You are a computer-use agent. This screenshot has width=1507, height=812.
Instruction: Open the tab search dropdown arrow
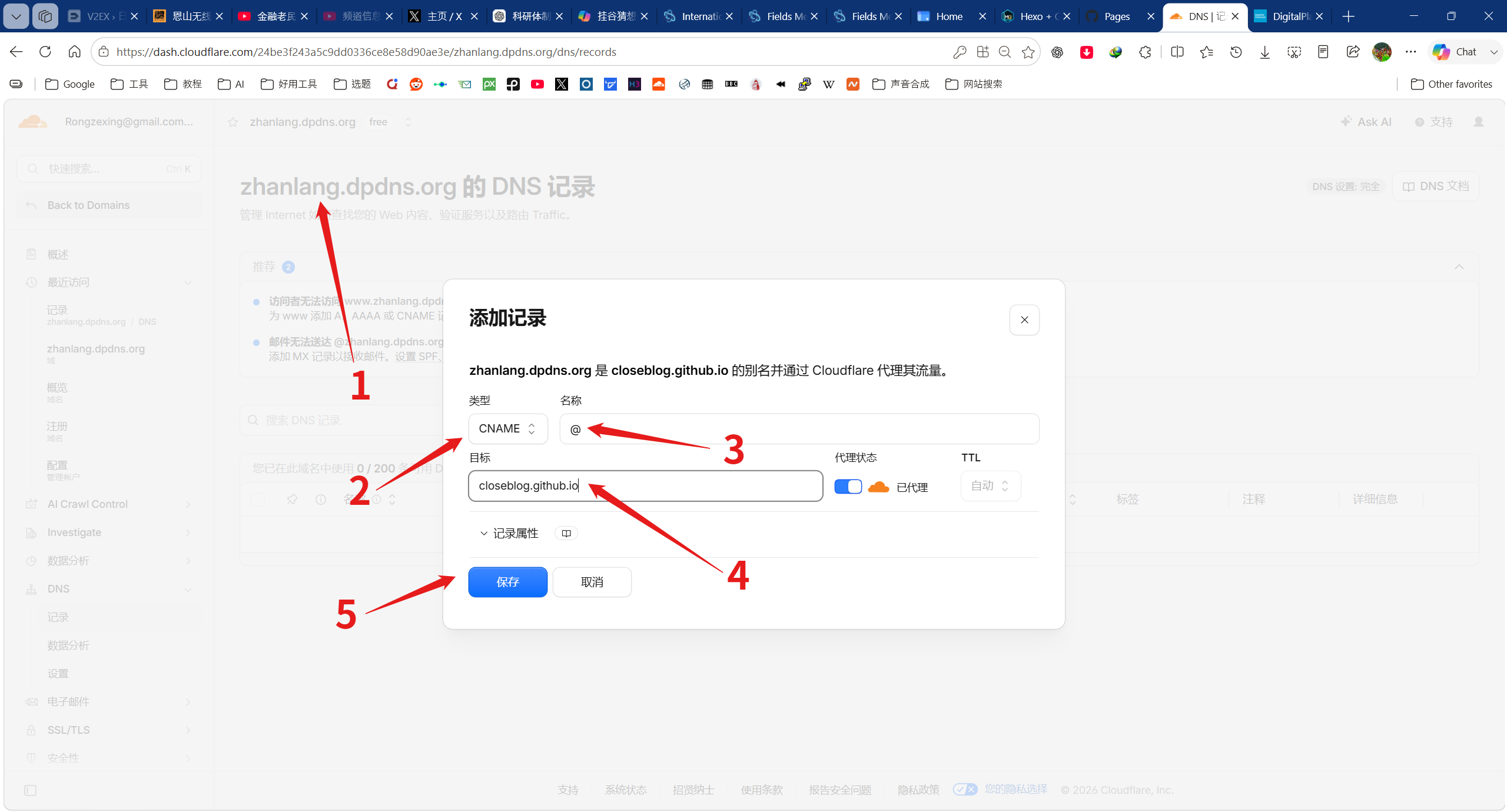(16, 16)
